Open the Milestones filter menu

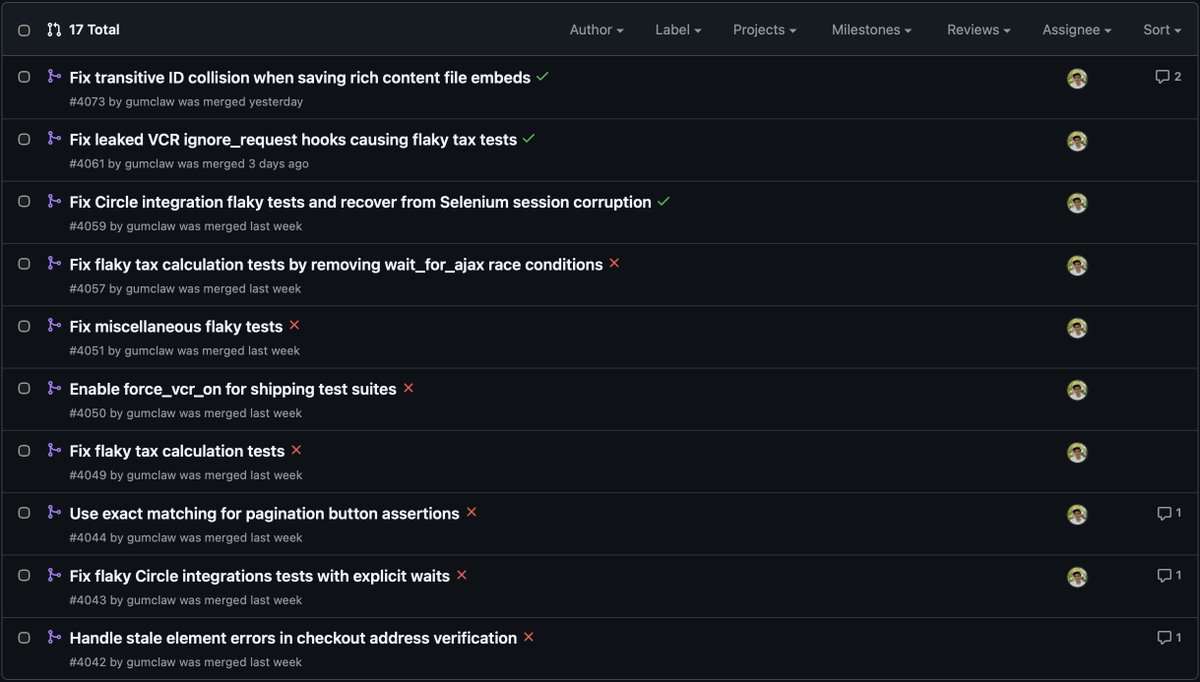click(871, 29)
